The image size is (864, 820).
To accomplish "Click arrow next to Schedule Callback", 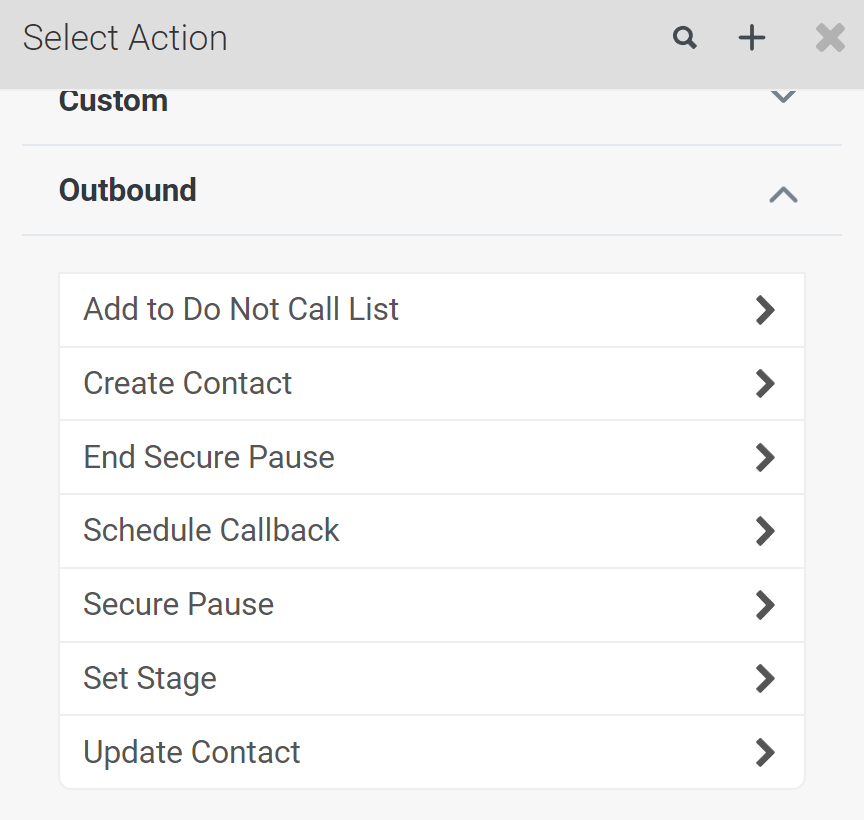I will tap(765, 530).
